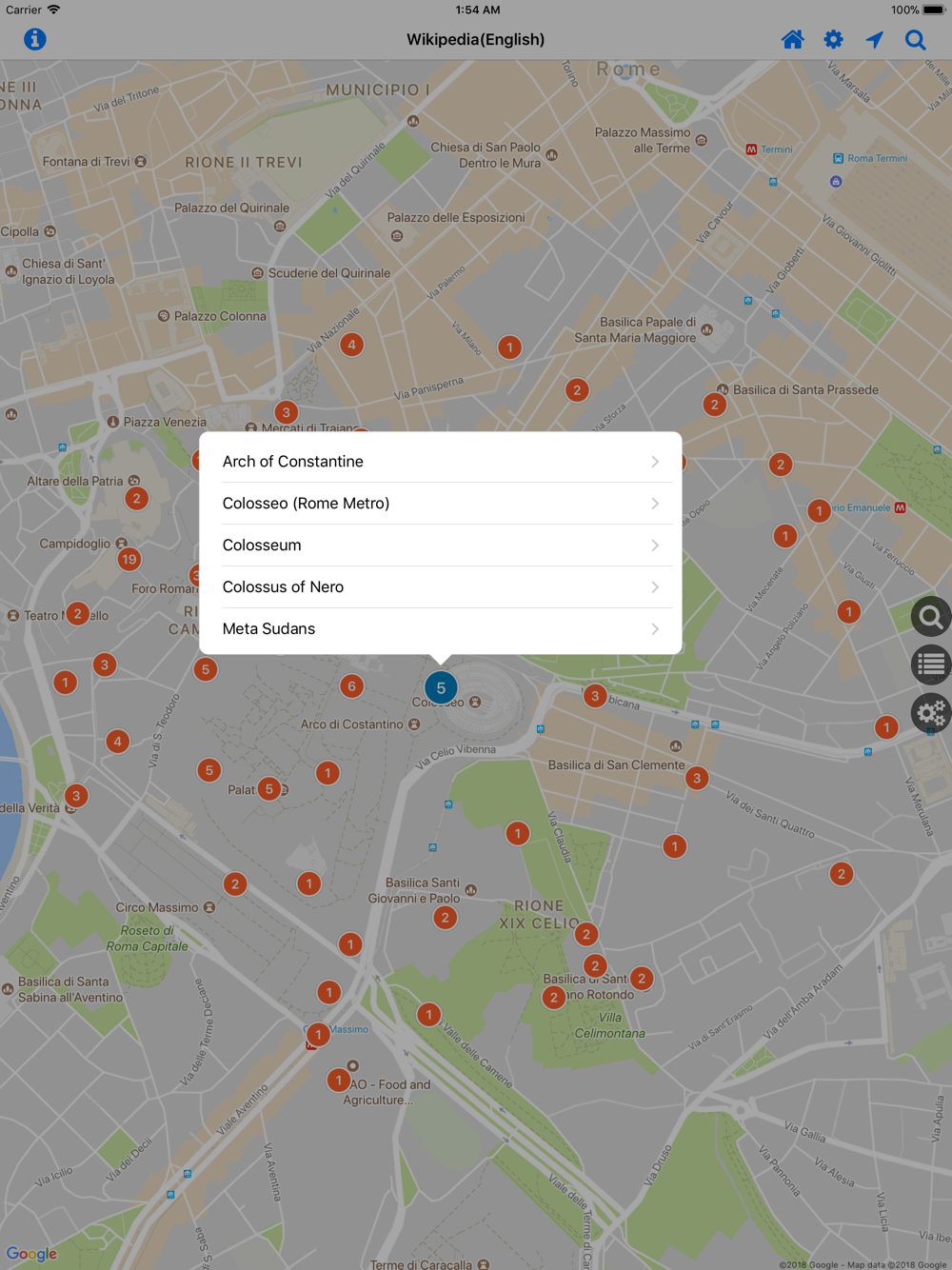952x1270 pixels.
Task: Open the info icon in the top bar
Action: click(35, 39)
